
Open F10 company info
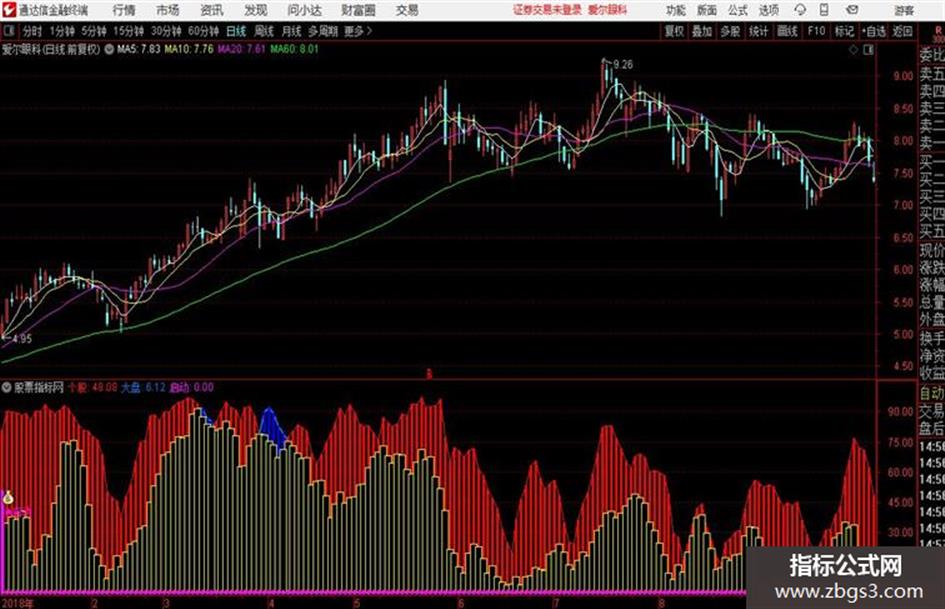[x=816, y=31]
